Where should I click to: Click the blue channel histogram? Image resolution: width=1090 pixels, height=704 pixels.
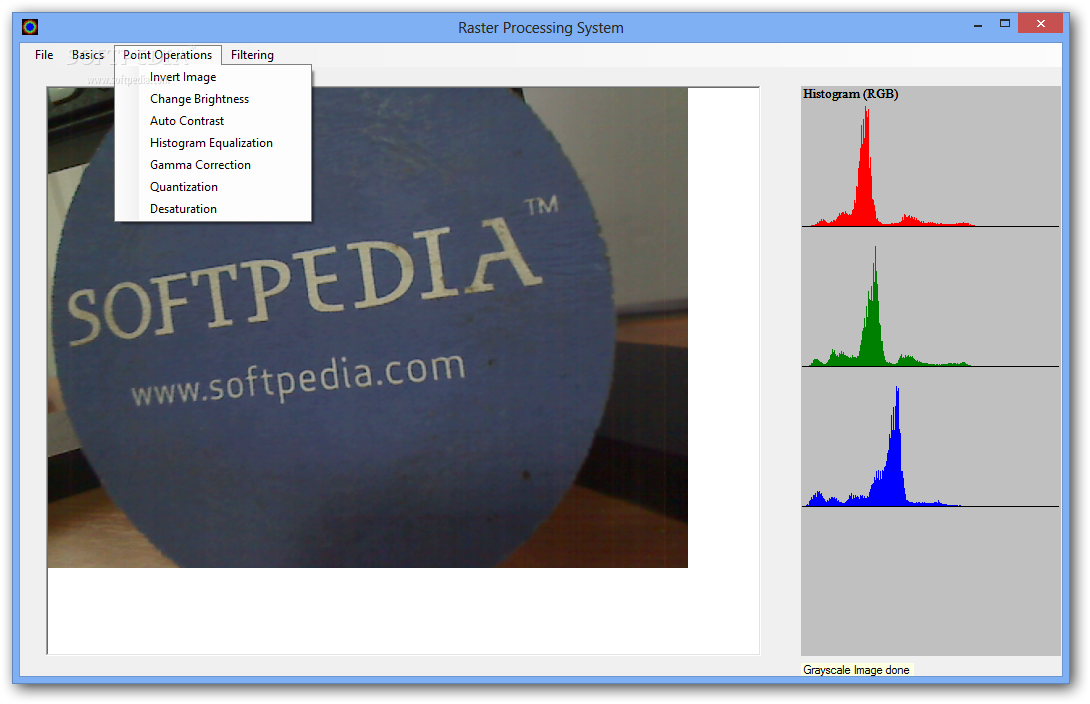point(930,446)
